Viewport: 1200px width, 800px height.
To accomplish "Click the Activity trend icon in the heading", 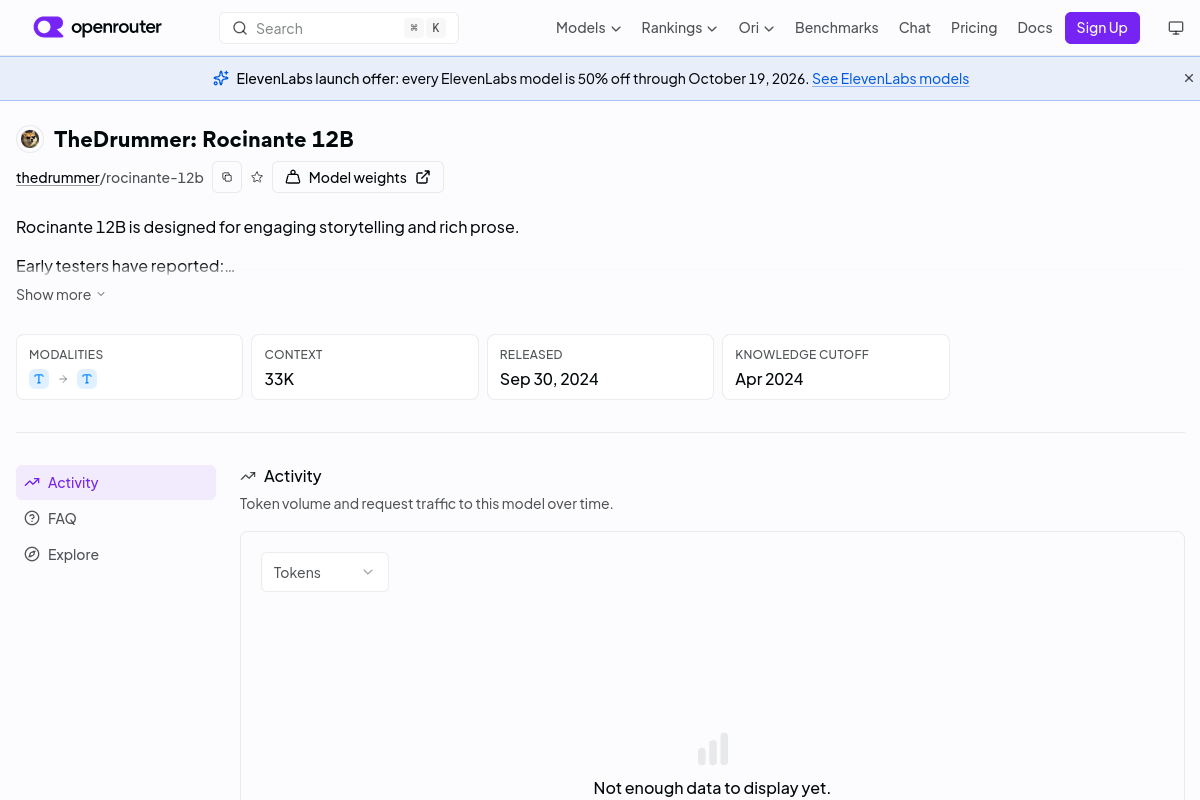I will (x=248, y=476).
